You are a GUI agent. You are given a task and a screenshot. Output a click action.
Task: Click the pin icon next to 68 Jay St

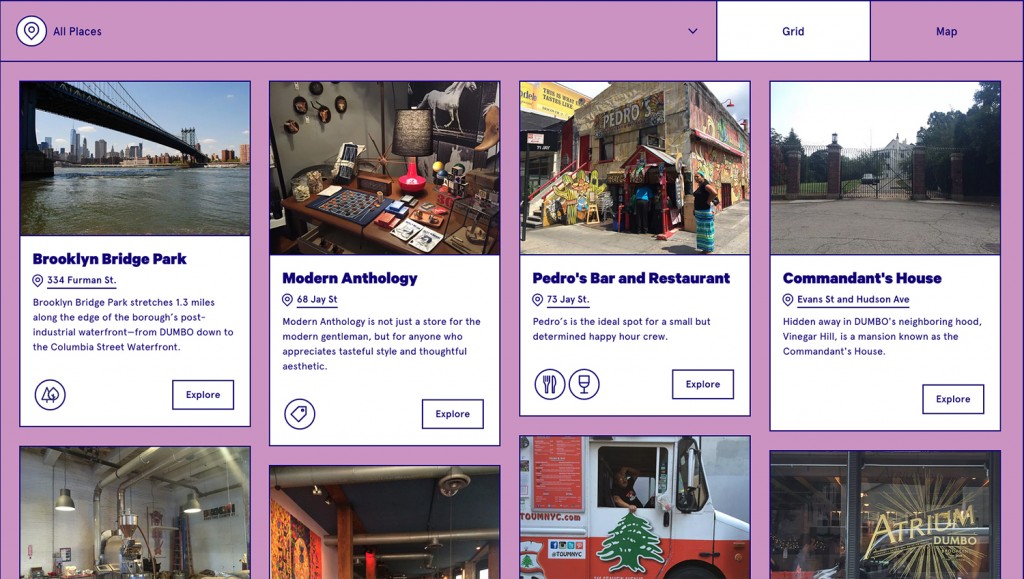coord(287,300)
